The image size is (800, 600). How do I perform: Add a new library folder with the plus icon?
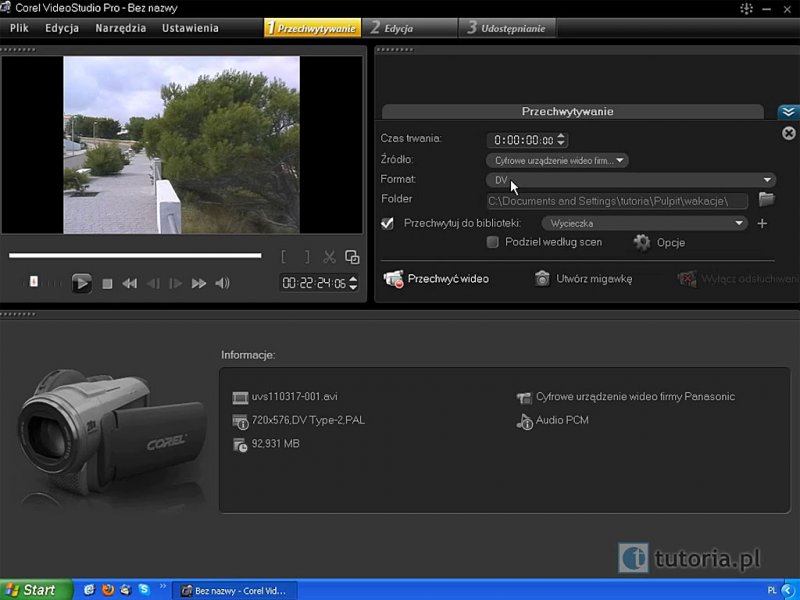click(x=762, y=224)
